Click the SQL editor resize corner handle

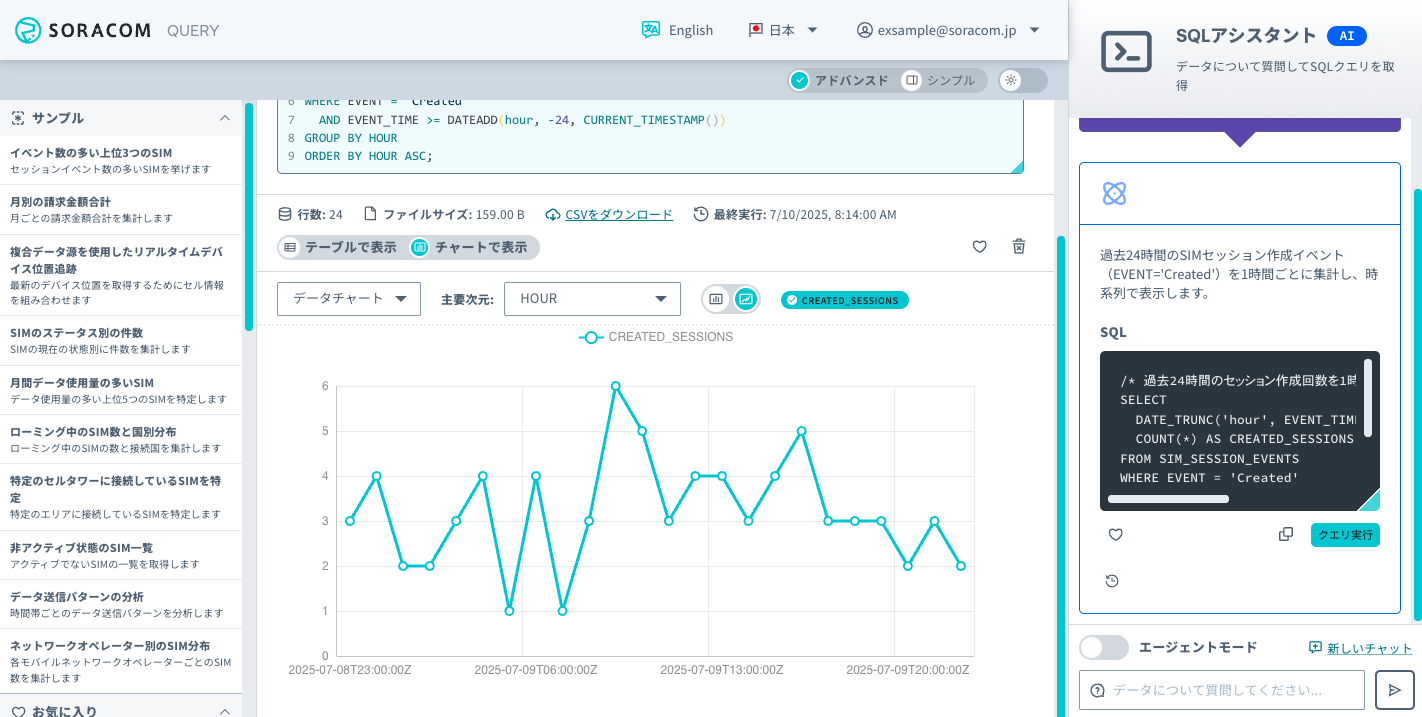1017,167
